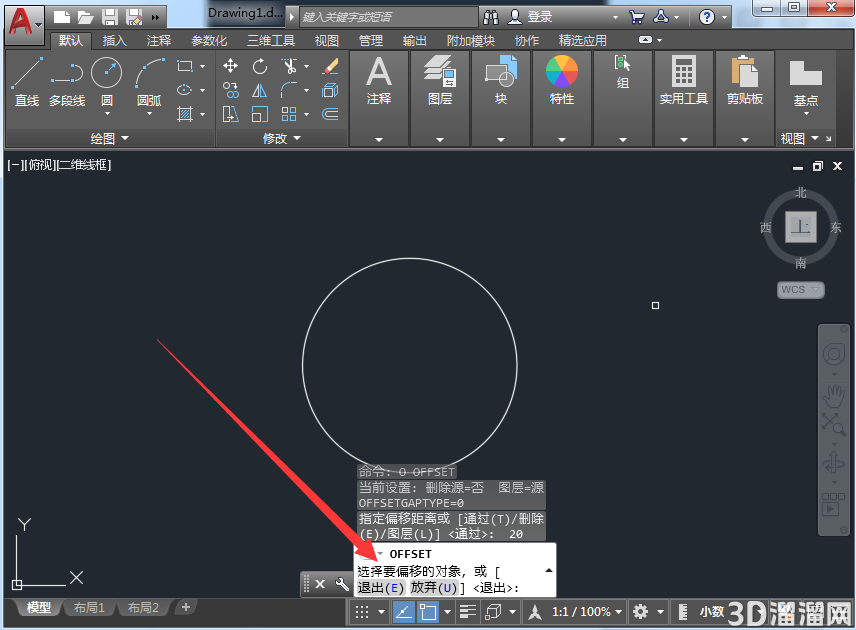Click the Ellipse draw tool icon

click(x=185, y=90)
